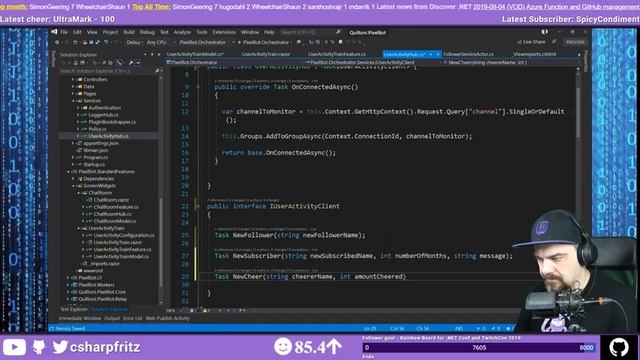
Task: Expand the PixelBot.UI project
Action: (68, 278)
